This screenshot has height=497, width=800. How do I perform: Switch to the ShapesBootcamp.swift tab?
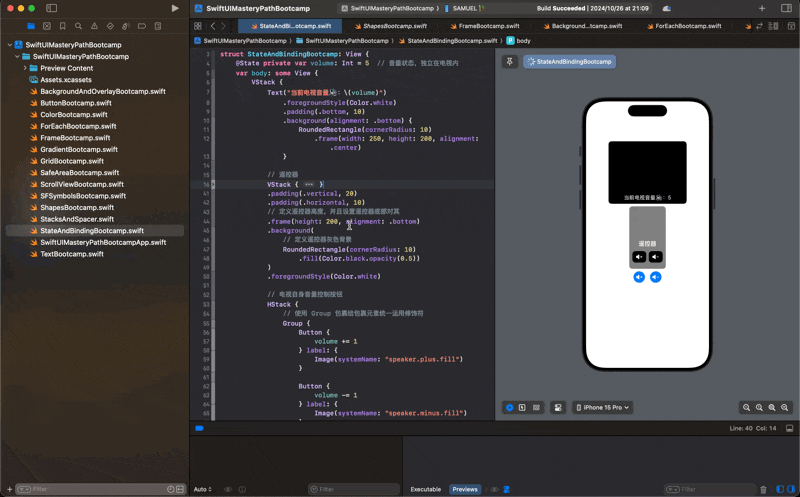[391, 26]
